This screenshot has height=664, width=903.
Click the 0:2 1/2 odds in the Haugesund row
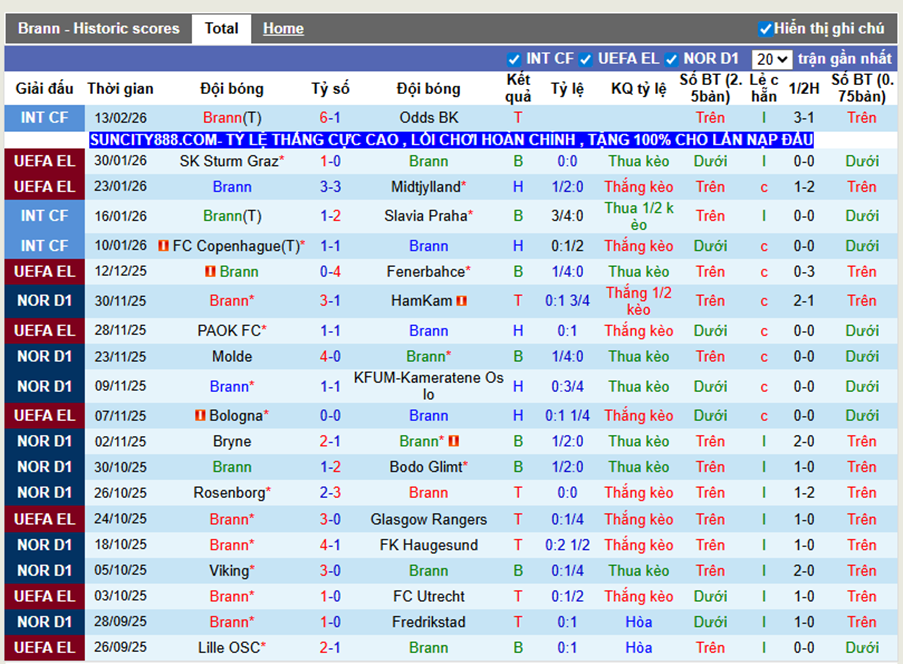pos(567,545)
